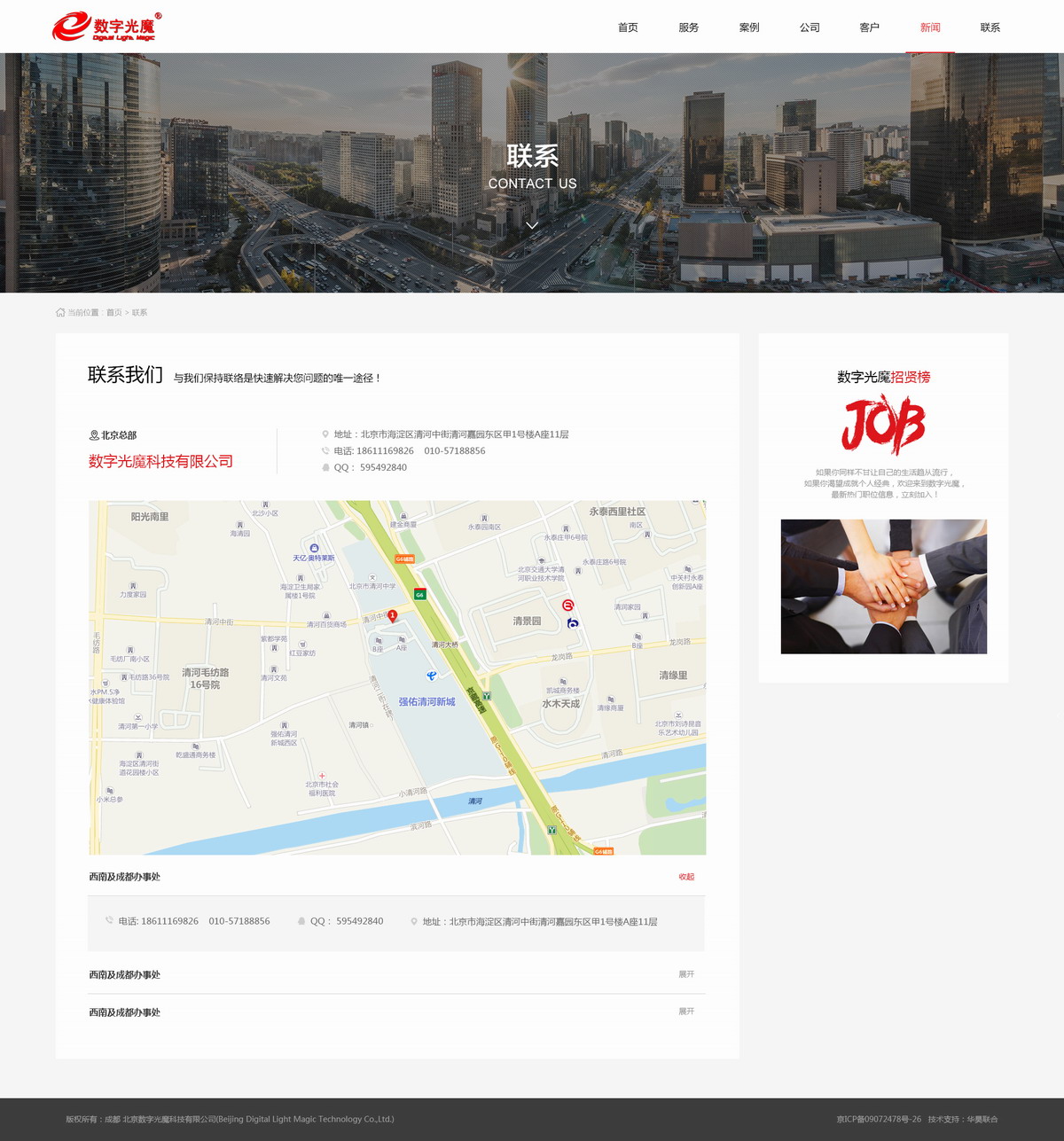Click the down chevron under CONTACT US
The height and width of the screenshot is (1141, 1064).
[532, 225]
